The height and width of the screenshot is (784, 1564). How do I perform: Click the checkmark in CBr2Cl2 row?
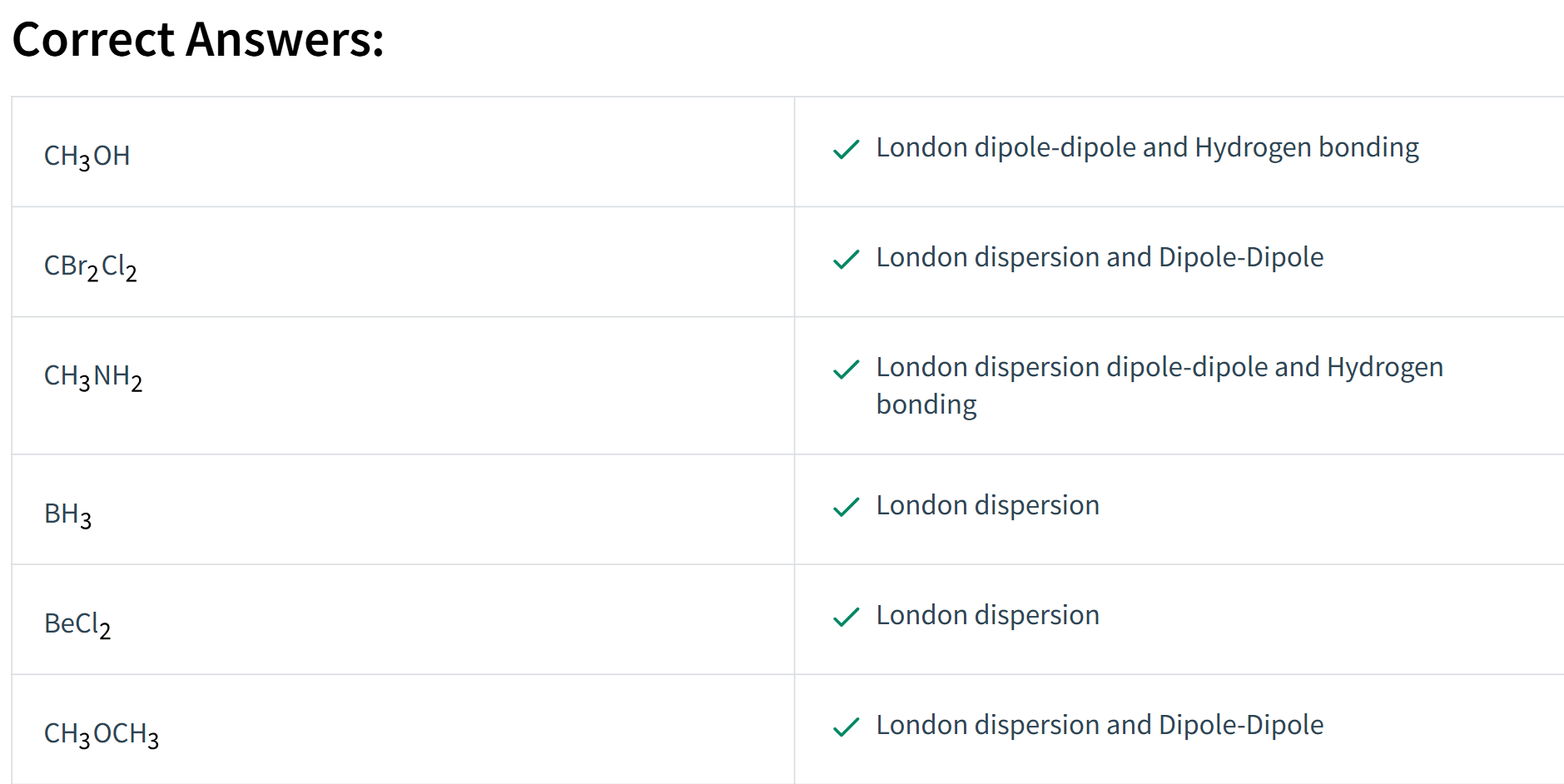point(846,259)
